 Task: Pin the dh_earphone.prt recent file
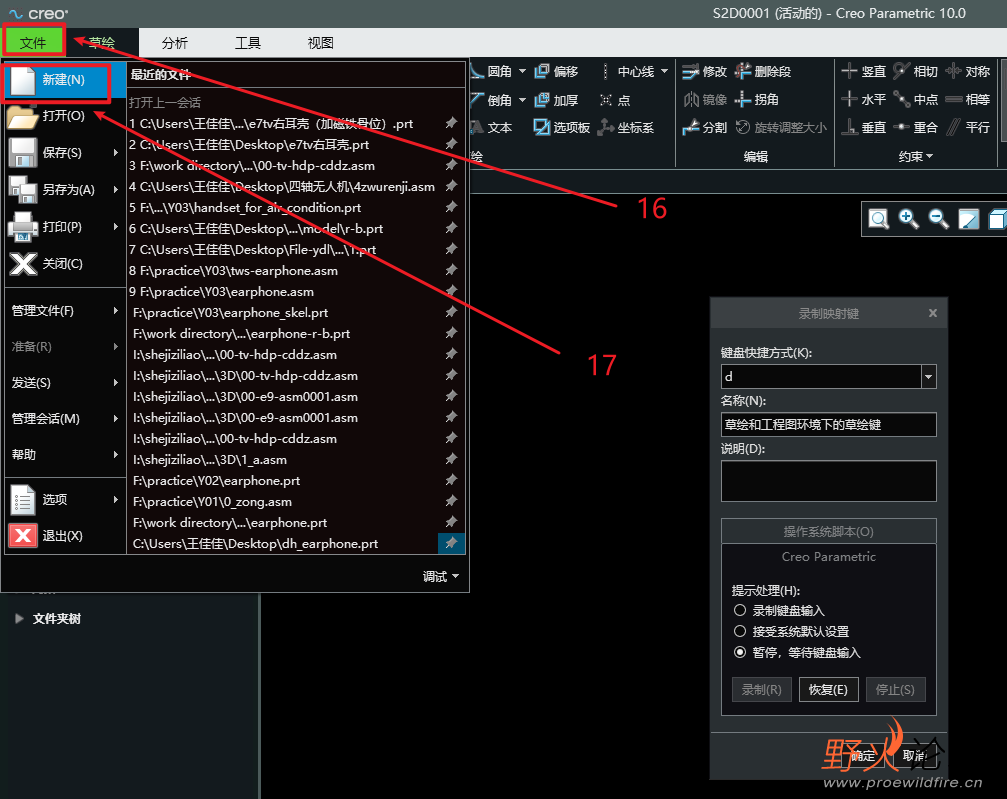click(x=451, y=543)
